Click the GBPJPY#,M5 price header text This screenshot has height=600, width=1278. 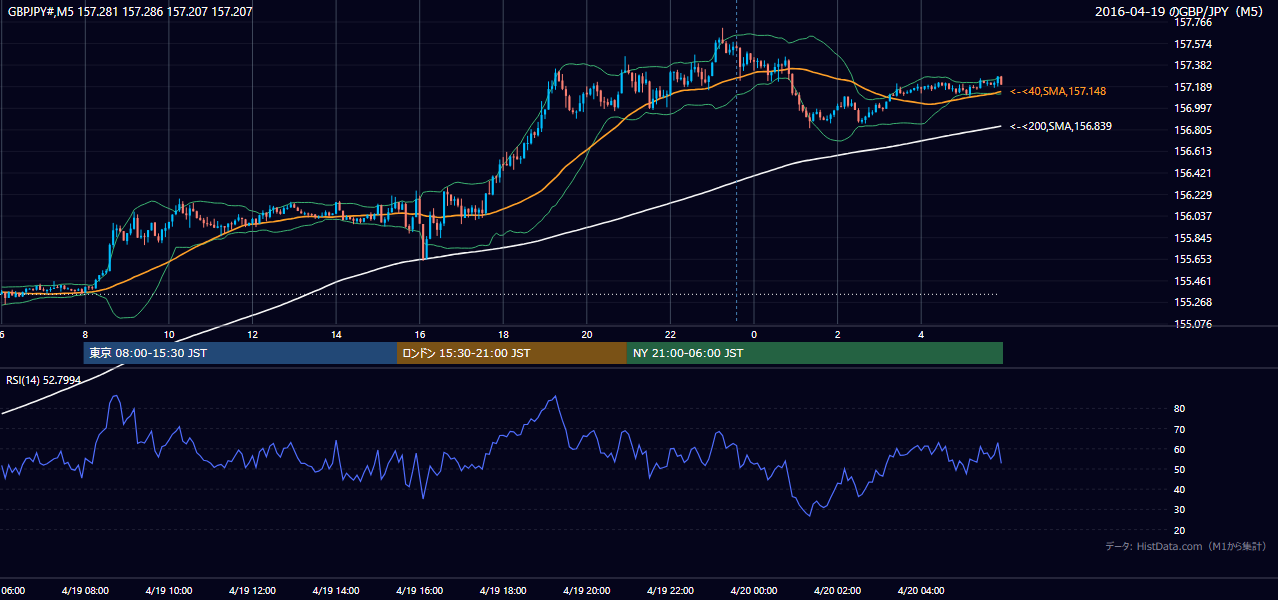click(x=128, y=12)
